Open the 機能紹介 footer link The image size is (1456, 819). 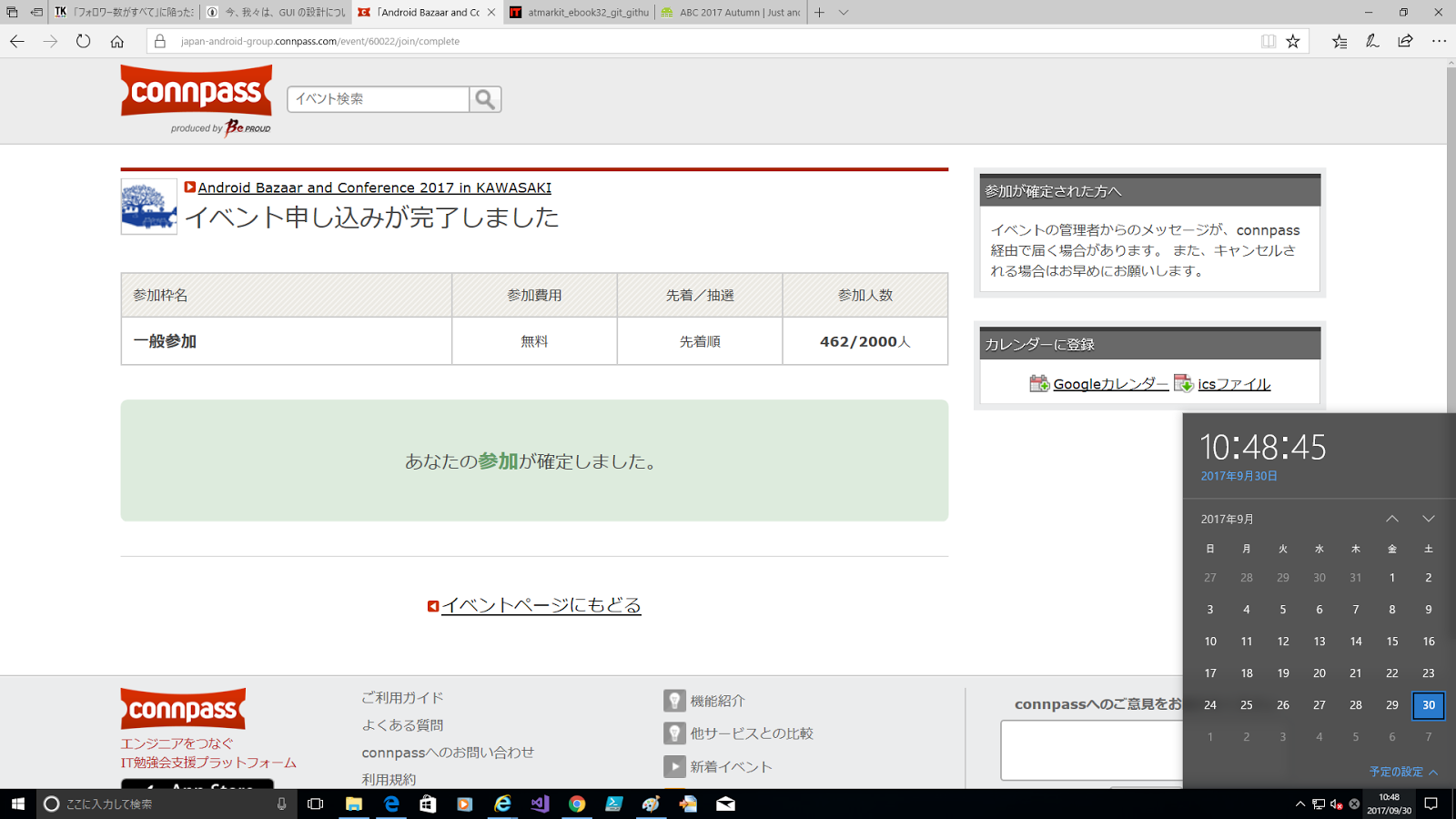717,701
